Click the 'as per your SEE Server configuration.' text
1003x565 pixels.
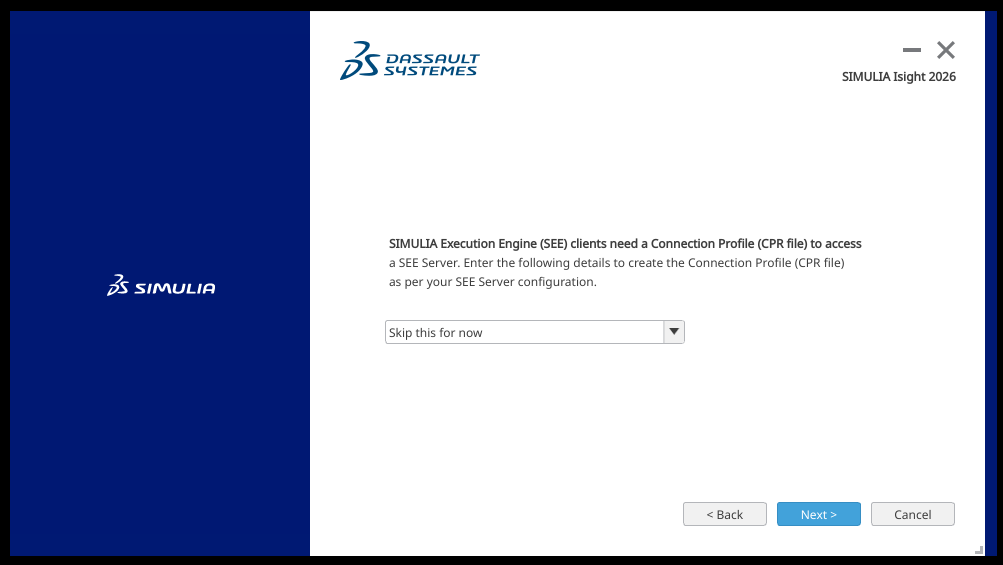click(493, 282)
